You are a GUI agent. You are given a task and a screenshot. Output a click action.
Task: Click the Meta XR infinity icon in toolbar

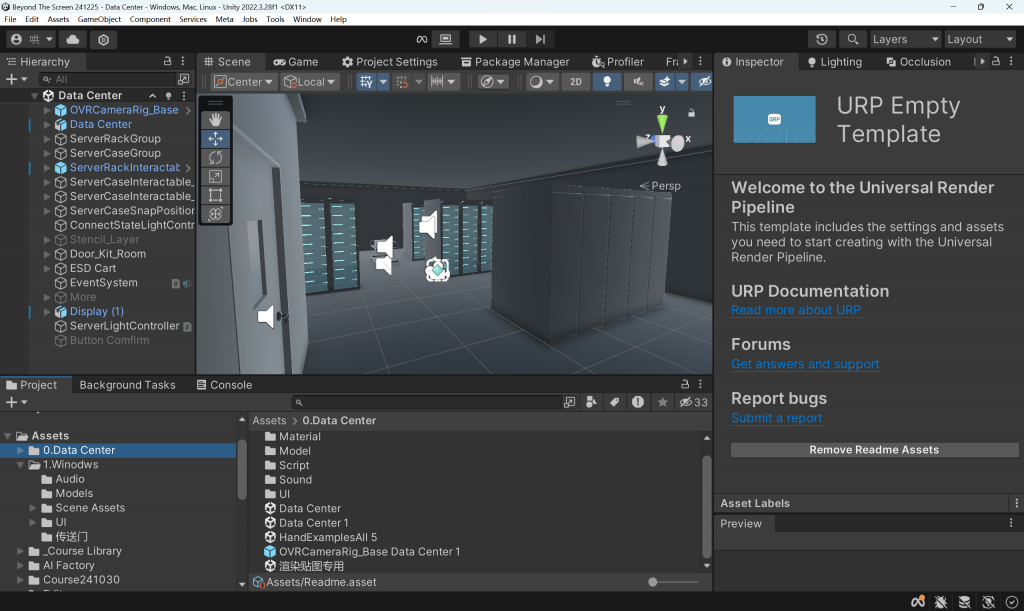[x=422, y=39]
